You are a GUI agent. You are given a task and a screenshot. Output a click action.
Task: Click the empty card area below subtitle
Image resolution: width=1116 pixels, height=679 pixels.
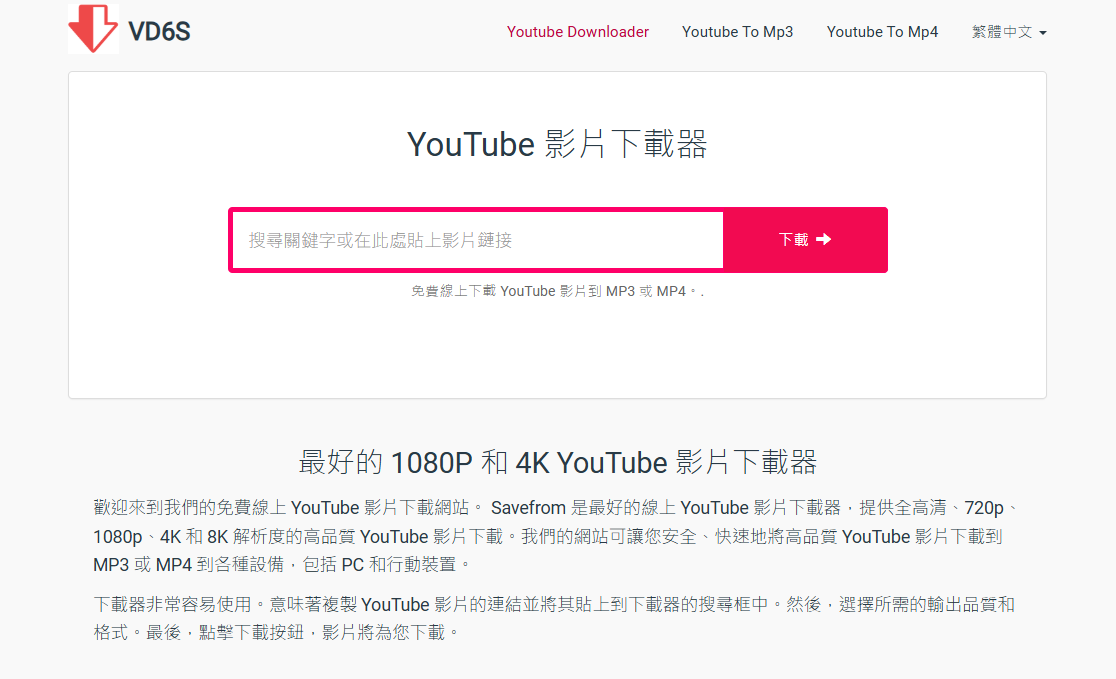point(557,349)
